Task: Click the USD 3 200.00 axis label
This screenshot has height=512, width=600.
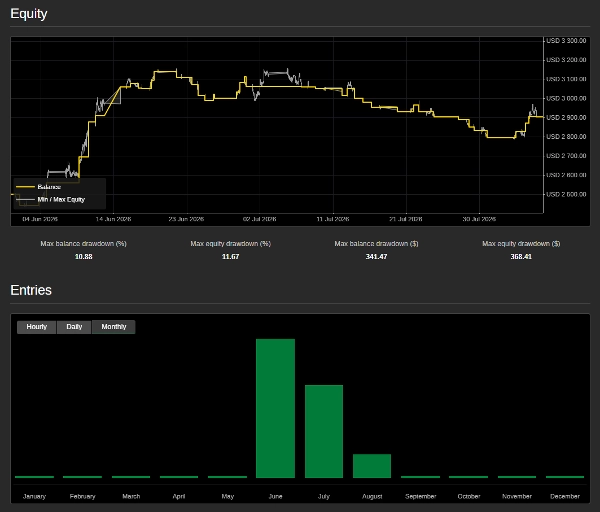Action: point(566,60)
